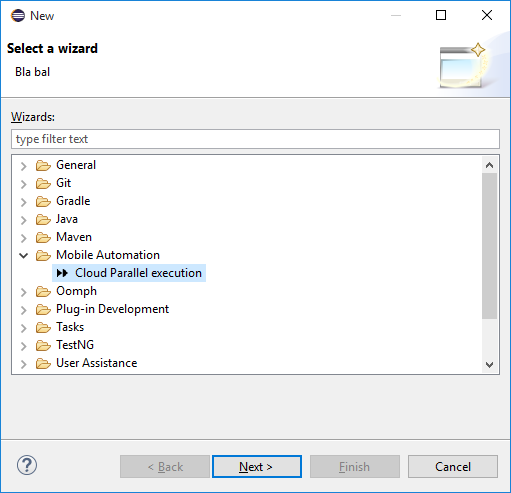Click the Cancel button
The width and height of the screenshot is (511, 493).
pos(453,467)
